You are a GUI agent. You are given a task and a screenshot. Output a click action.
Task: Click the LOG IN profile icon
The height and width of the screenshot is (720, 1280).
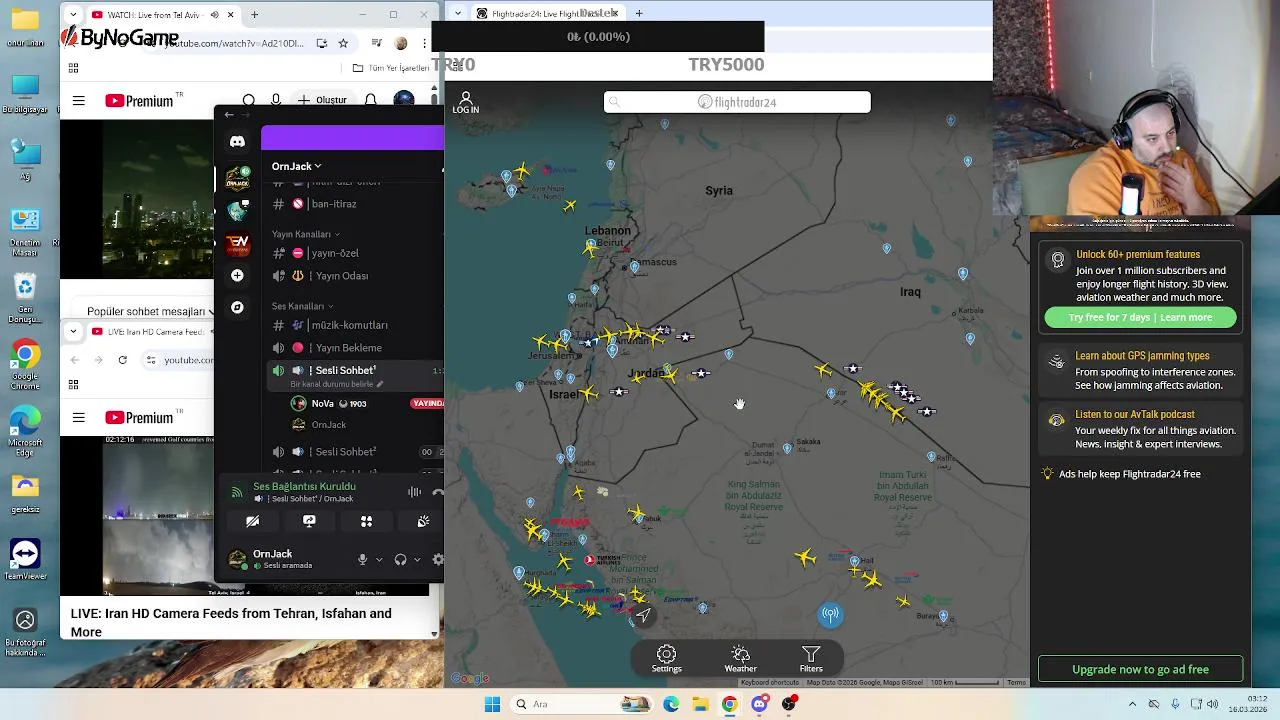465,102
